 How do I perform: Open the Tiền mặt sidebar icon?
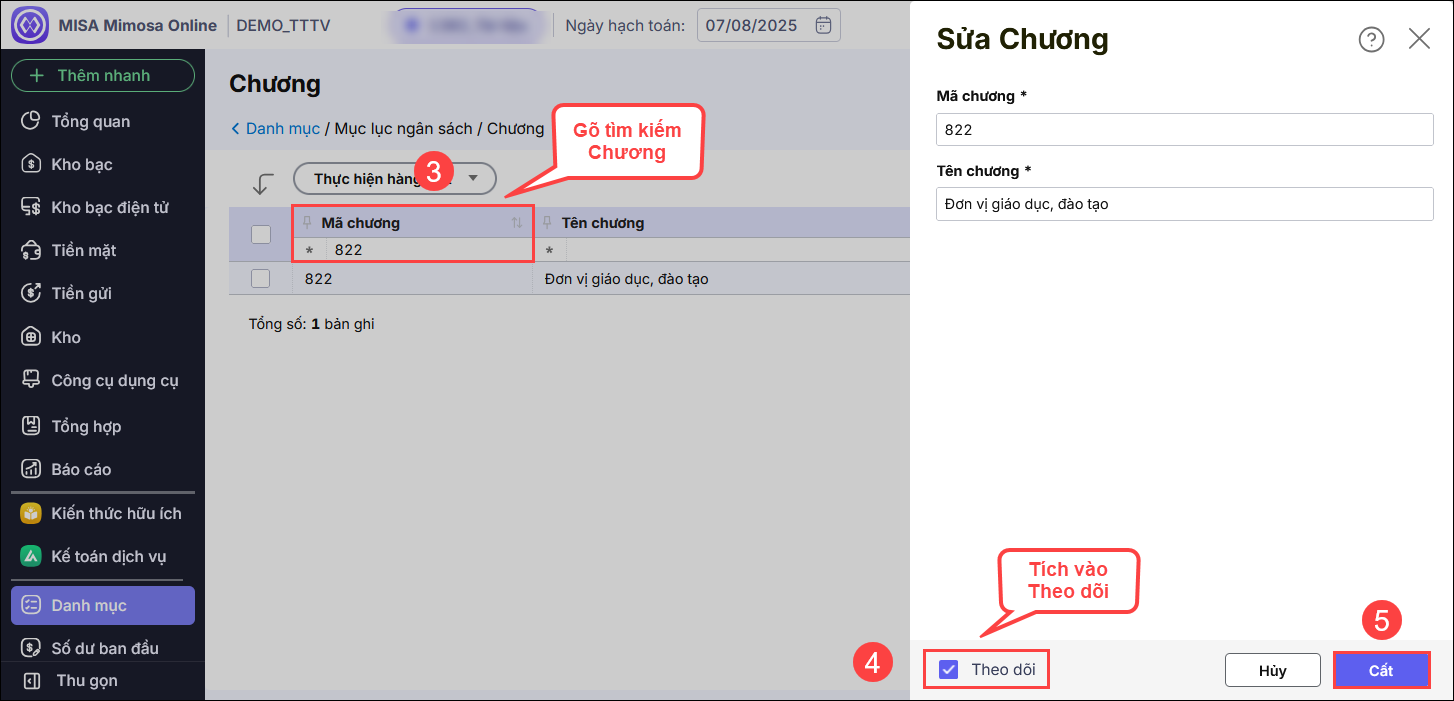coord(31,250)
